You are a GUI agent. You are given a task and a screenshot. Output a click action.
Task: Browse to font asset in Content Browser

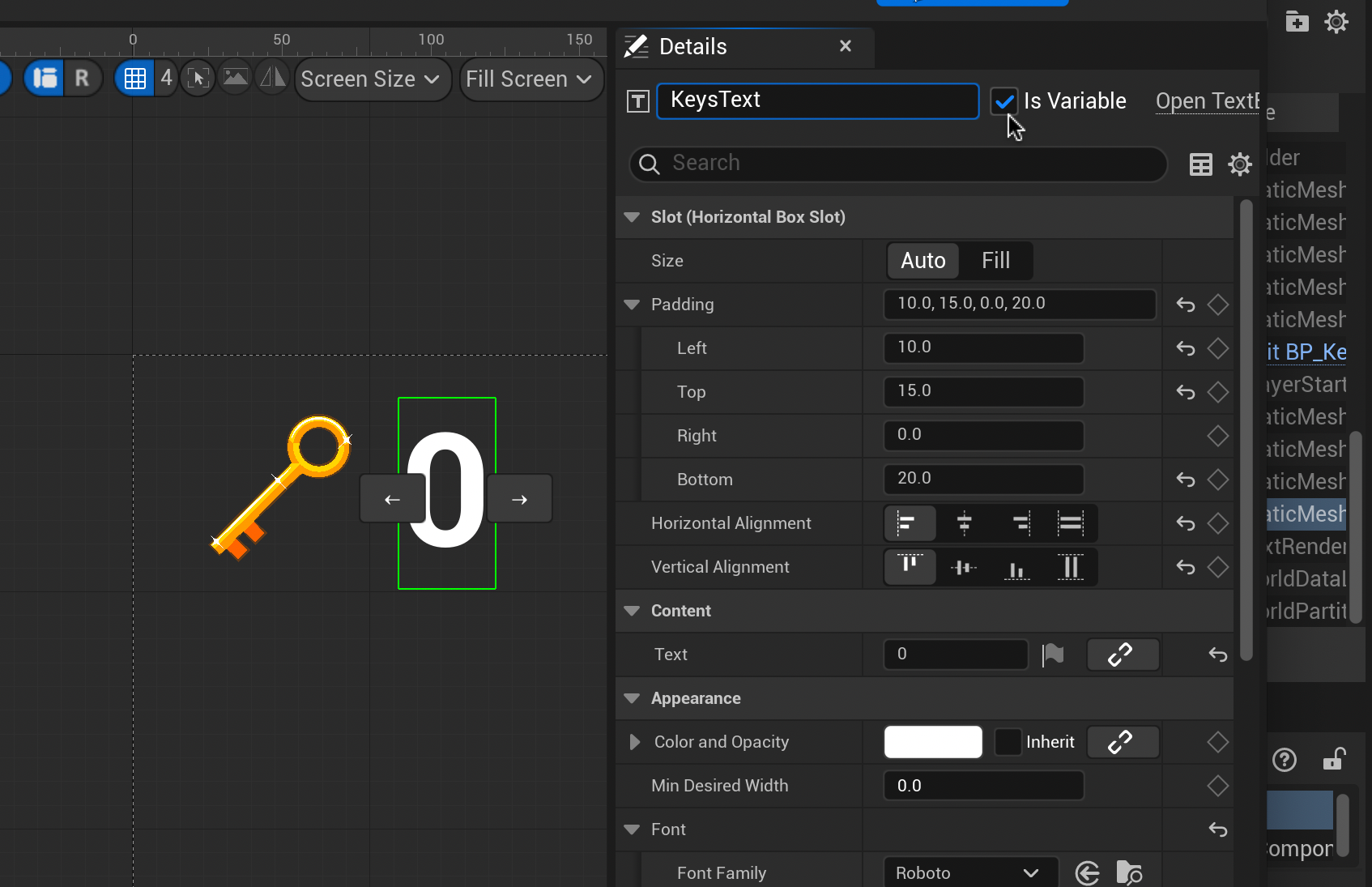[1128, 873]
